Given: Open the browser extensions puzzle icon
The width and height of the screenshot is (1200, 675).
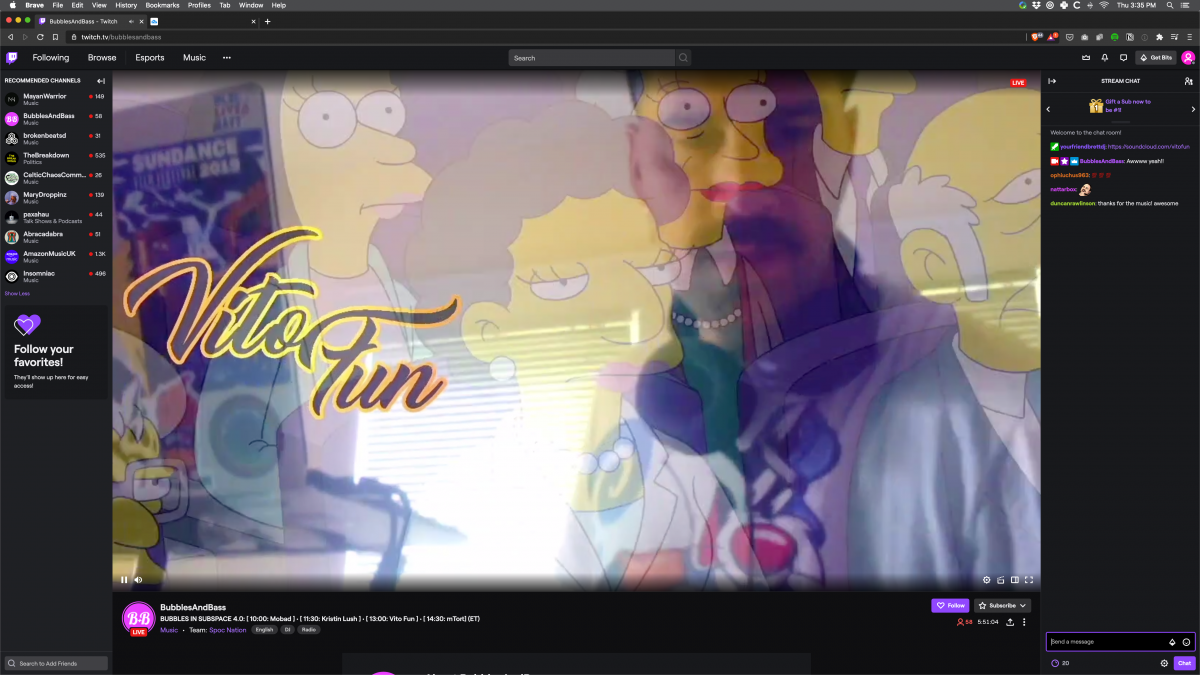Looking at the screenshot, I should pos(1159,37).
